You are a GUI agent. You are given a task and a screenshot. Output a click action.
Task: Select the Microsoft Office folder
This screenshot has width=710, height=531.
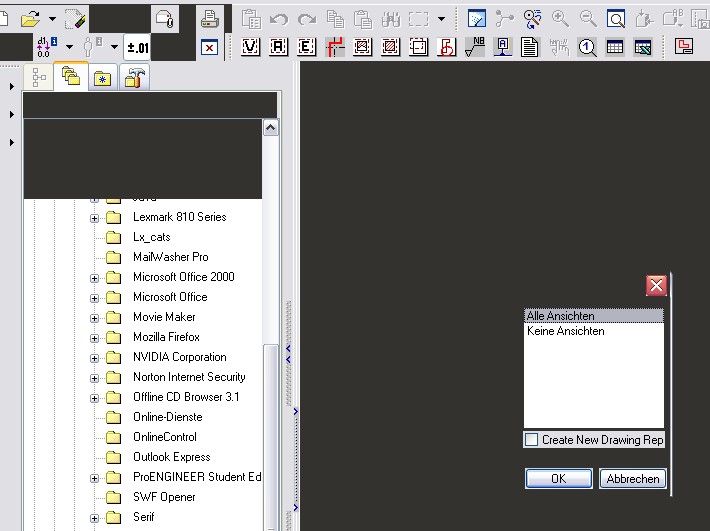pyautogui.click(x=170, y=297)
